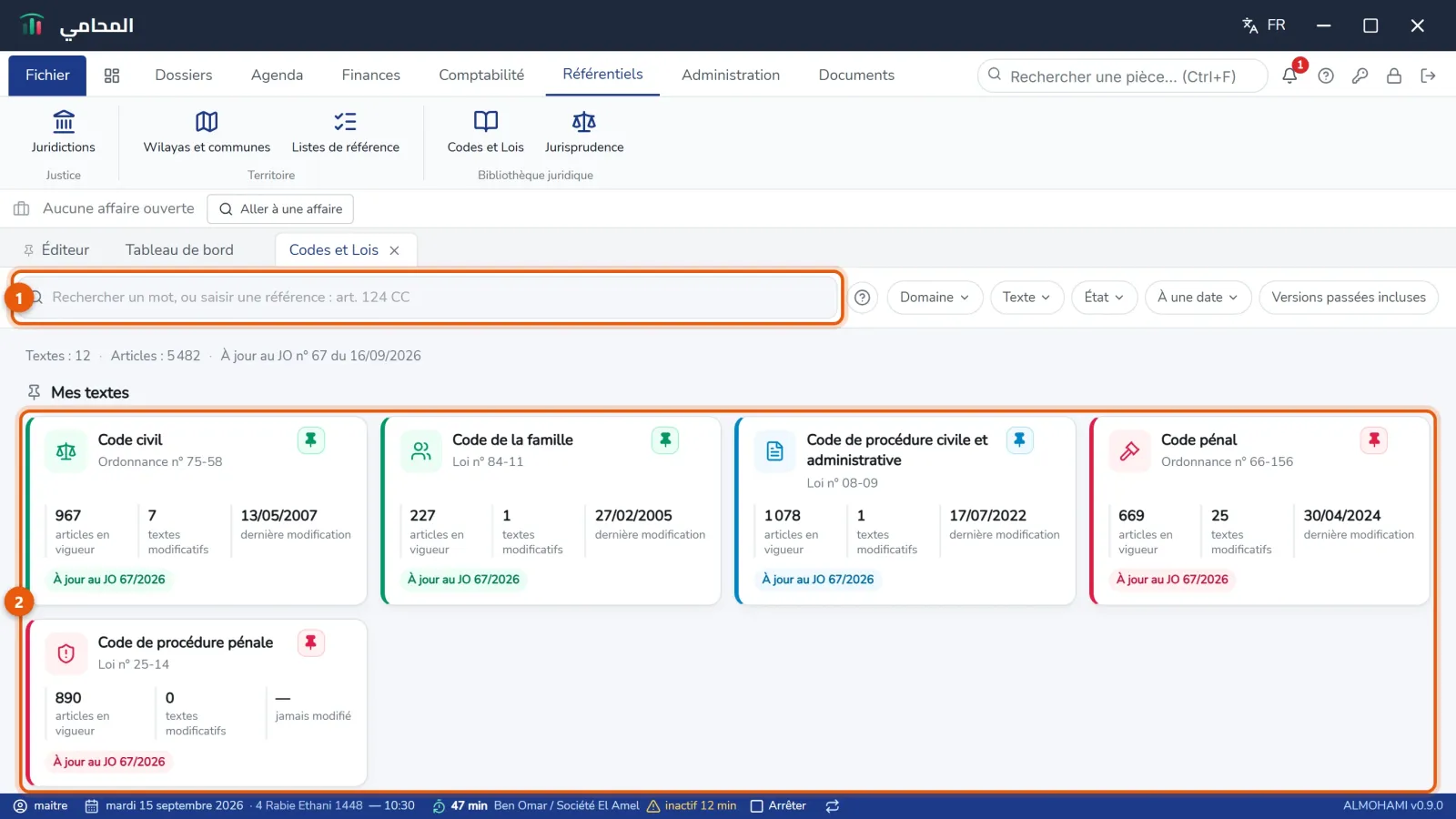This screenshot has width=1456, height=819.
Task: Open the État filter dropdown
Action: tap(1104, 298)
